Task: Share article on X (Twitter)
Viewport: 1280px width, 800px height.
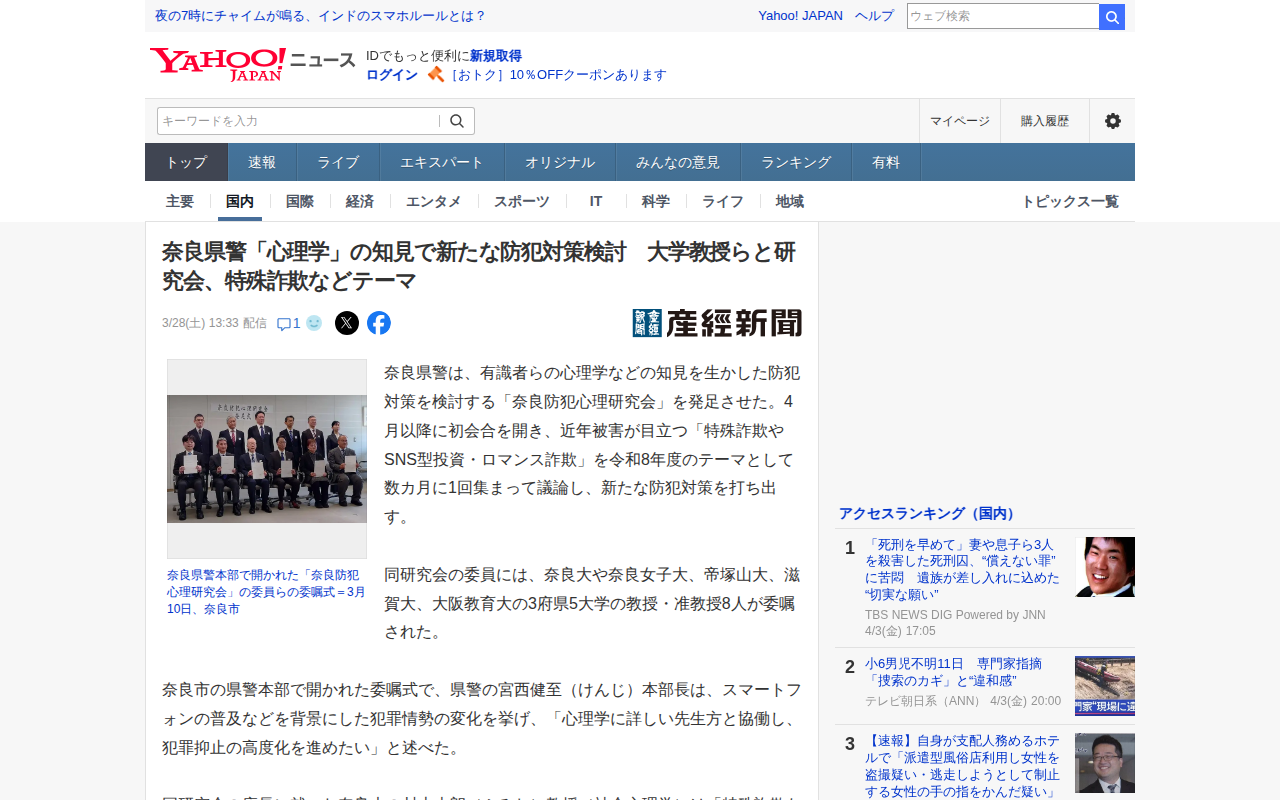Action: coord(347,323)
